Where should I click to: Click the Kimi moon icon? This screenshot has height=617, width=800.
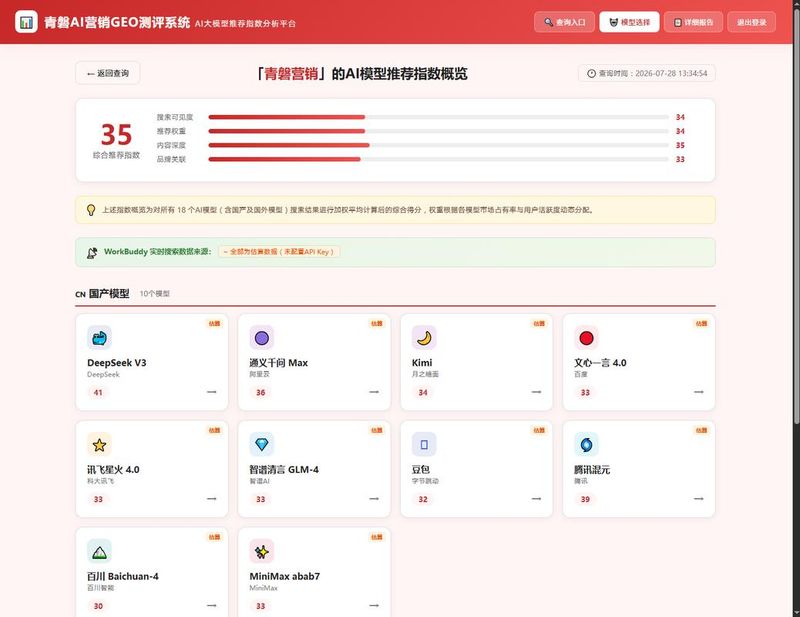pos(424,338)
